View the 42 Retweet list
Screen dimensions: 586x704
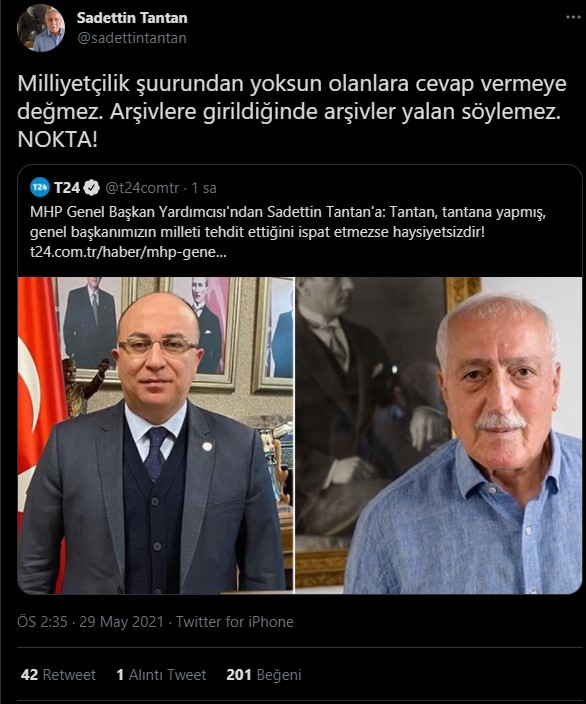coord(58,675)
